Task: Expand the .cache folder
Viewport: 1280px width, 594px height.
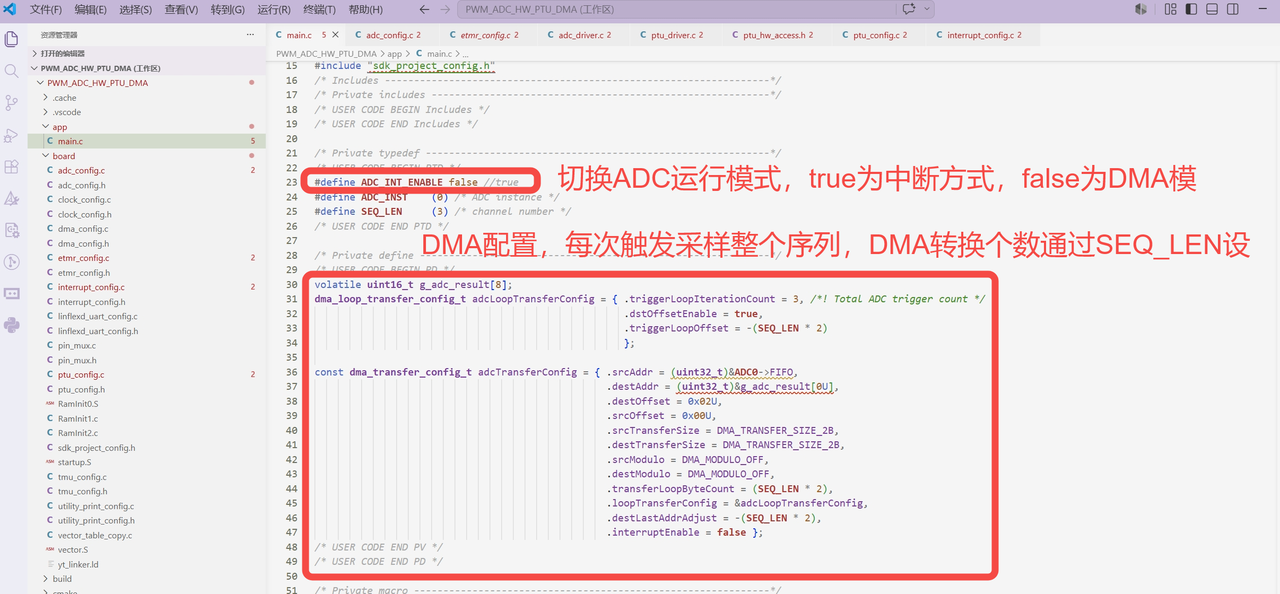Action: point(147,98)
